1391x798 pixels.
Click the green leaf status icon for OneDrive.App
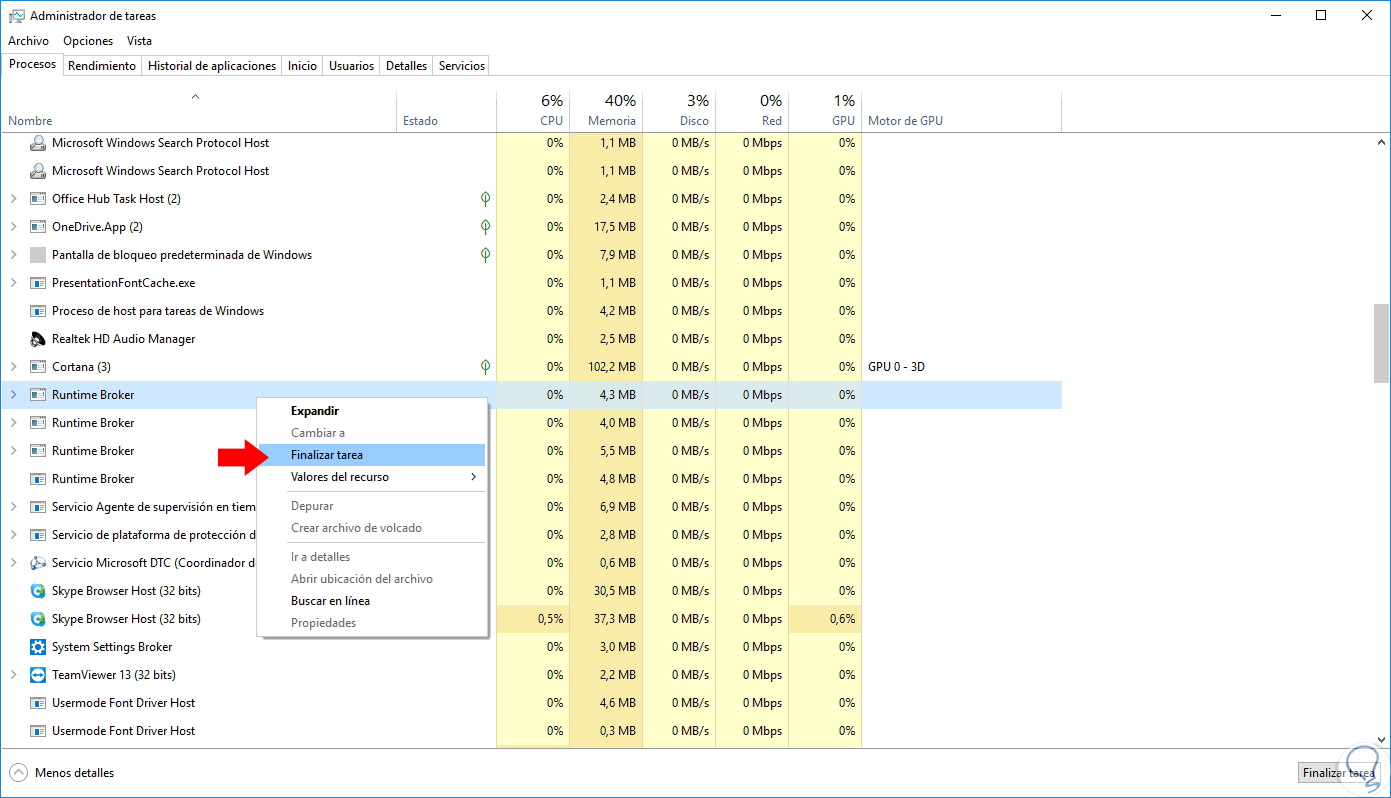pyautogui.click(x=485, y=227)
